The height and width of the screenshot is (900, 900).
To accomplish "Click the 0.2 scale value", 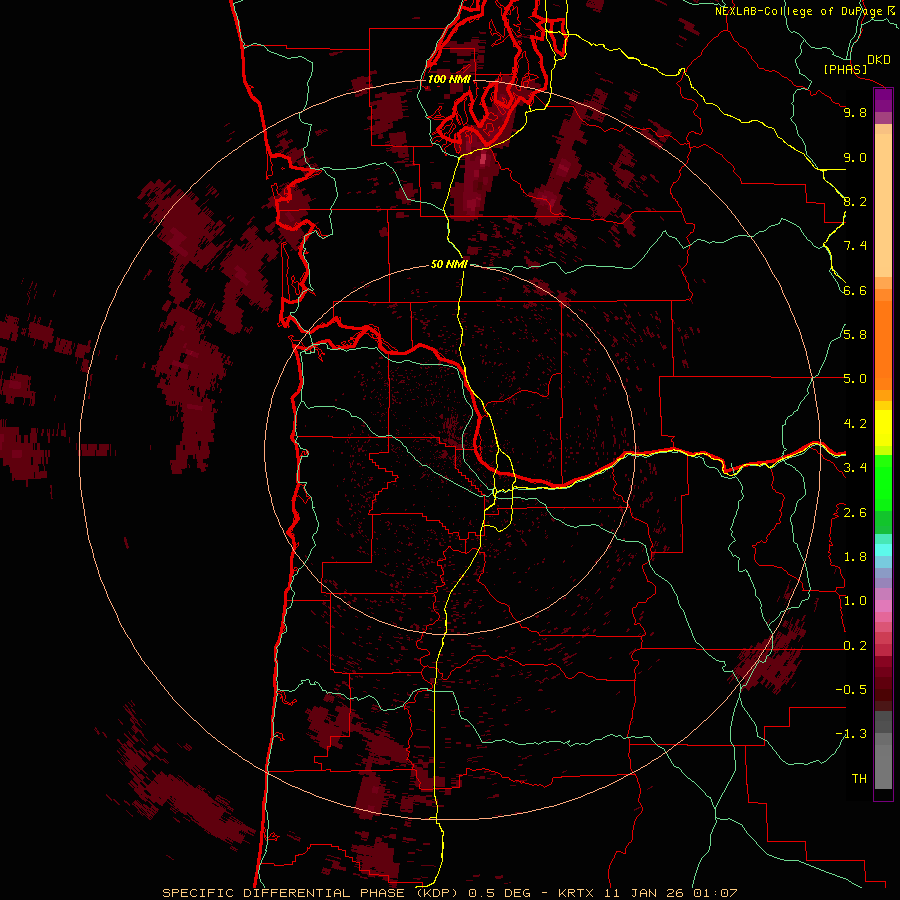I will (x=855, y=646).
